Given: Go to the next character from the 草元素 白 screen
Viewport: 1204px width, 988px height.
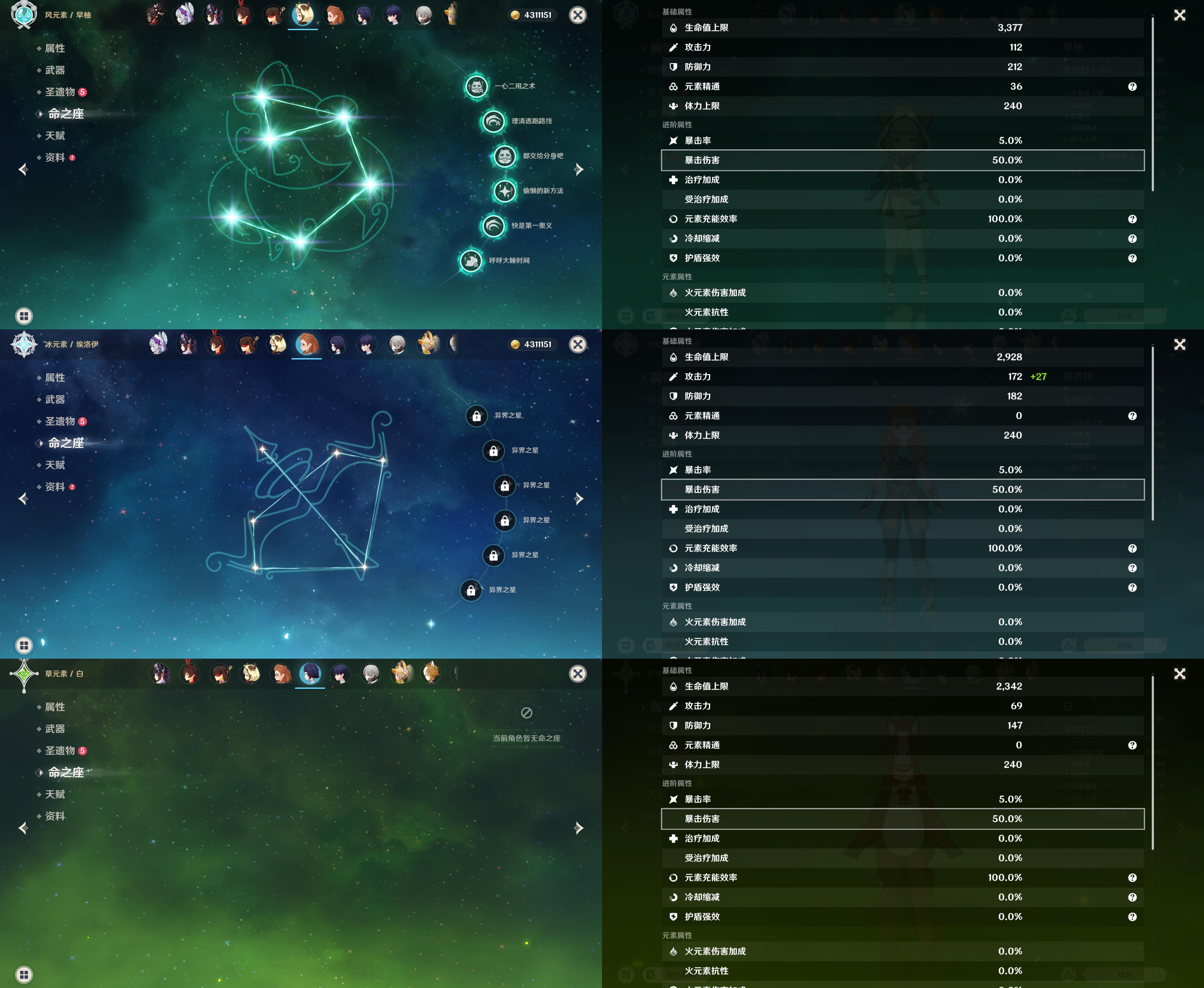Looking at the screenshot, I should pos(579,828).
